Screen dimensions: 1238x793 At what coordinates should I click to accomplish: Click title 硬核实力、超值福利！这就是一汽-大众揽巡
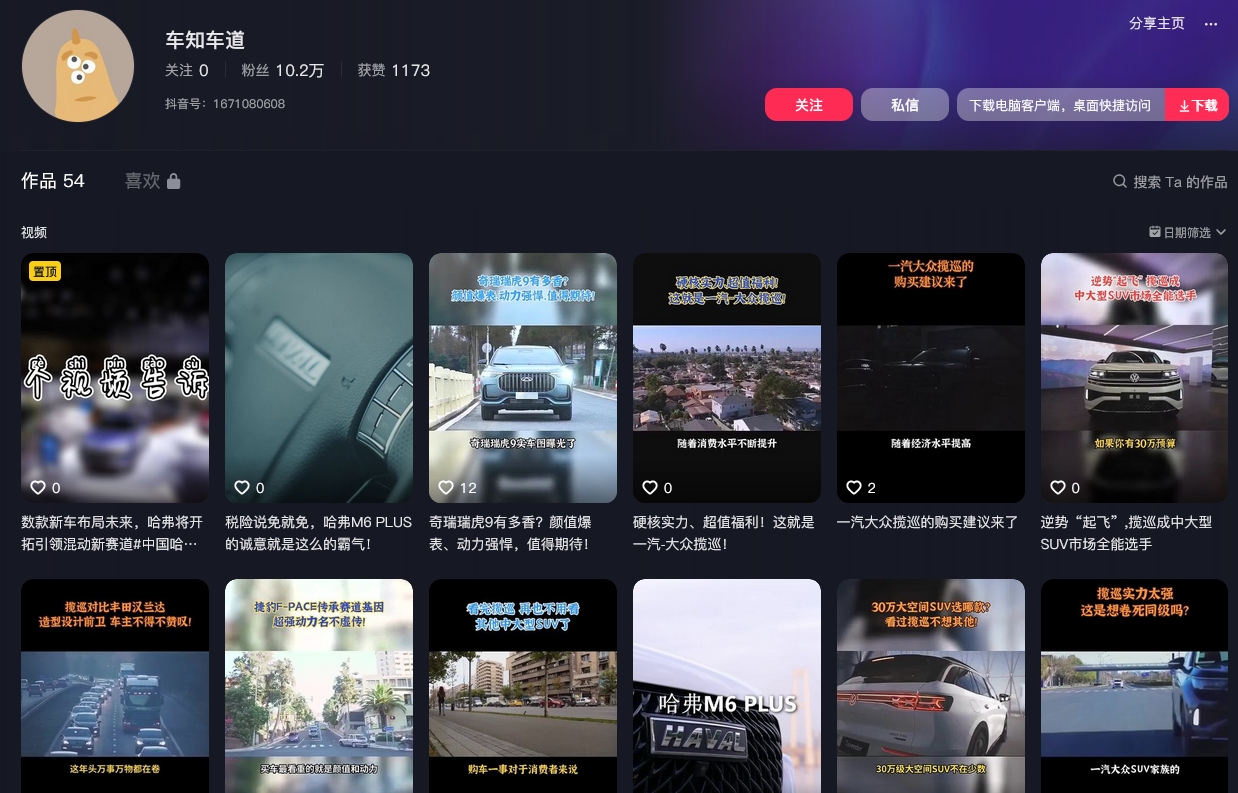coord(724,533)
